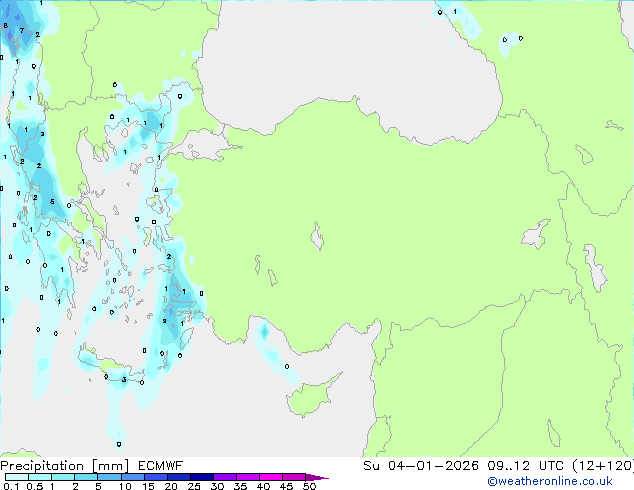The width and height of the screenshot is (634, 490).
Task: Choose the 10–15 mm blue legend swatch
Action: point(135,477)
